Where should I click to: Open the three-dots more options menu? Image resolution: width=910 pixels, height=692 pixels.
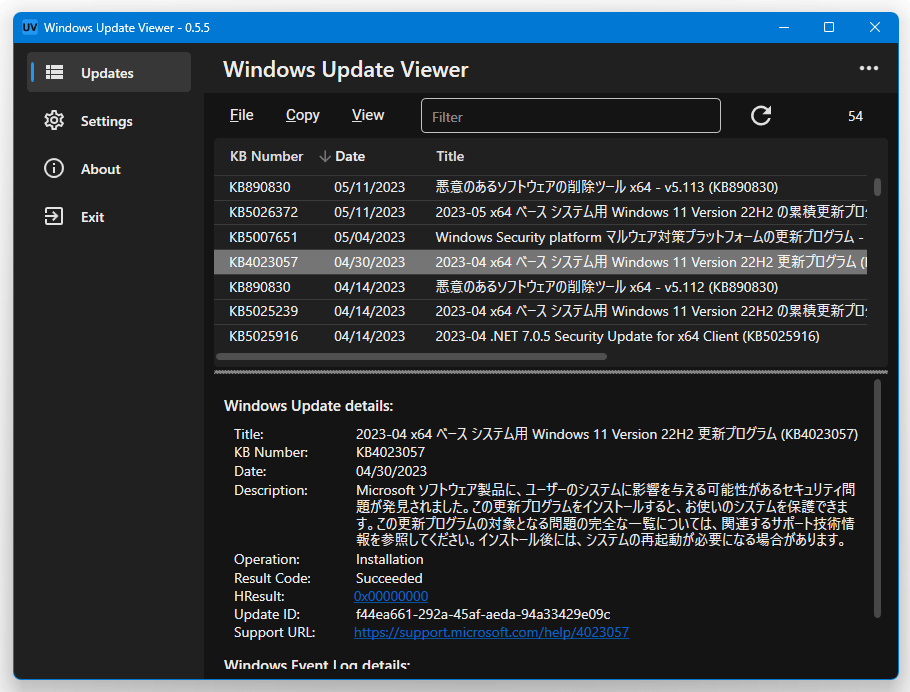pos(869,69)
